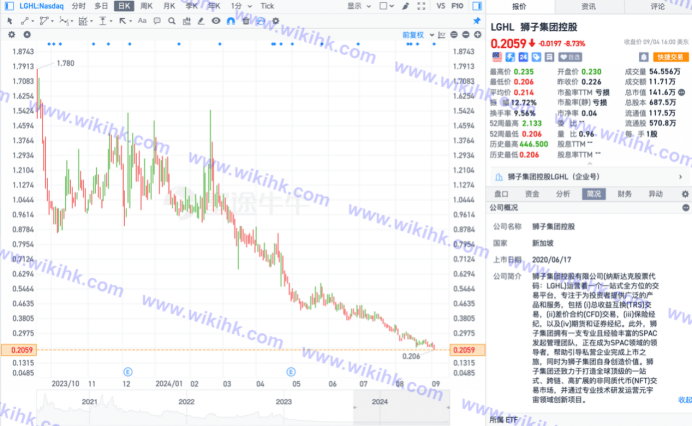Switch to 周K weekly chart
This screenshot has width=692, height=426.
coord(147,6)
